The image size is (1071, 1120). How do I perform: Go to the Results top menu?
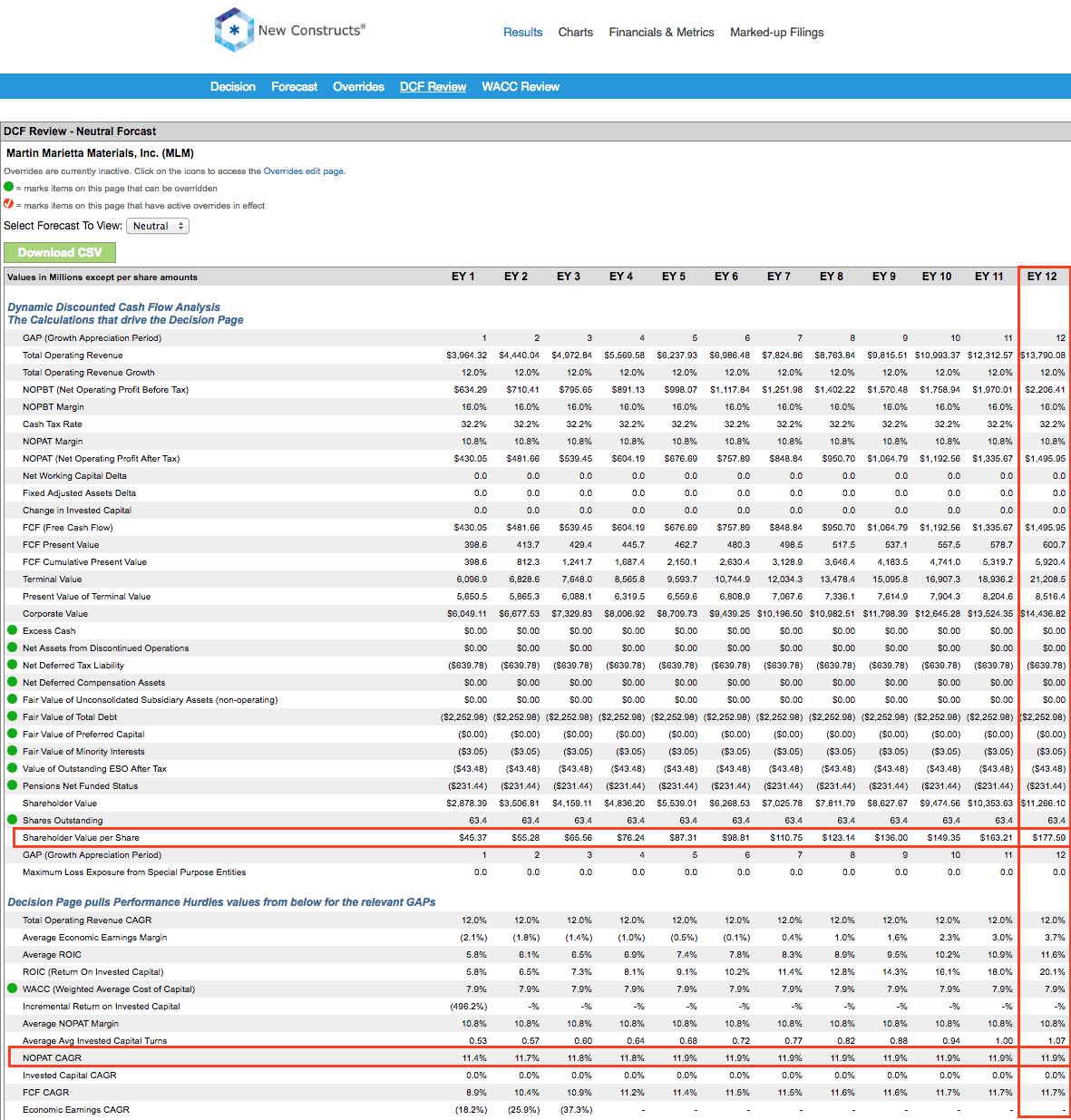click(523, 33)
